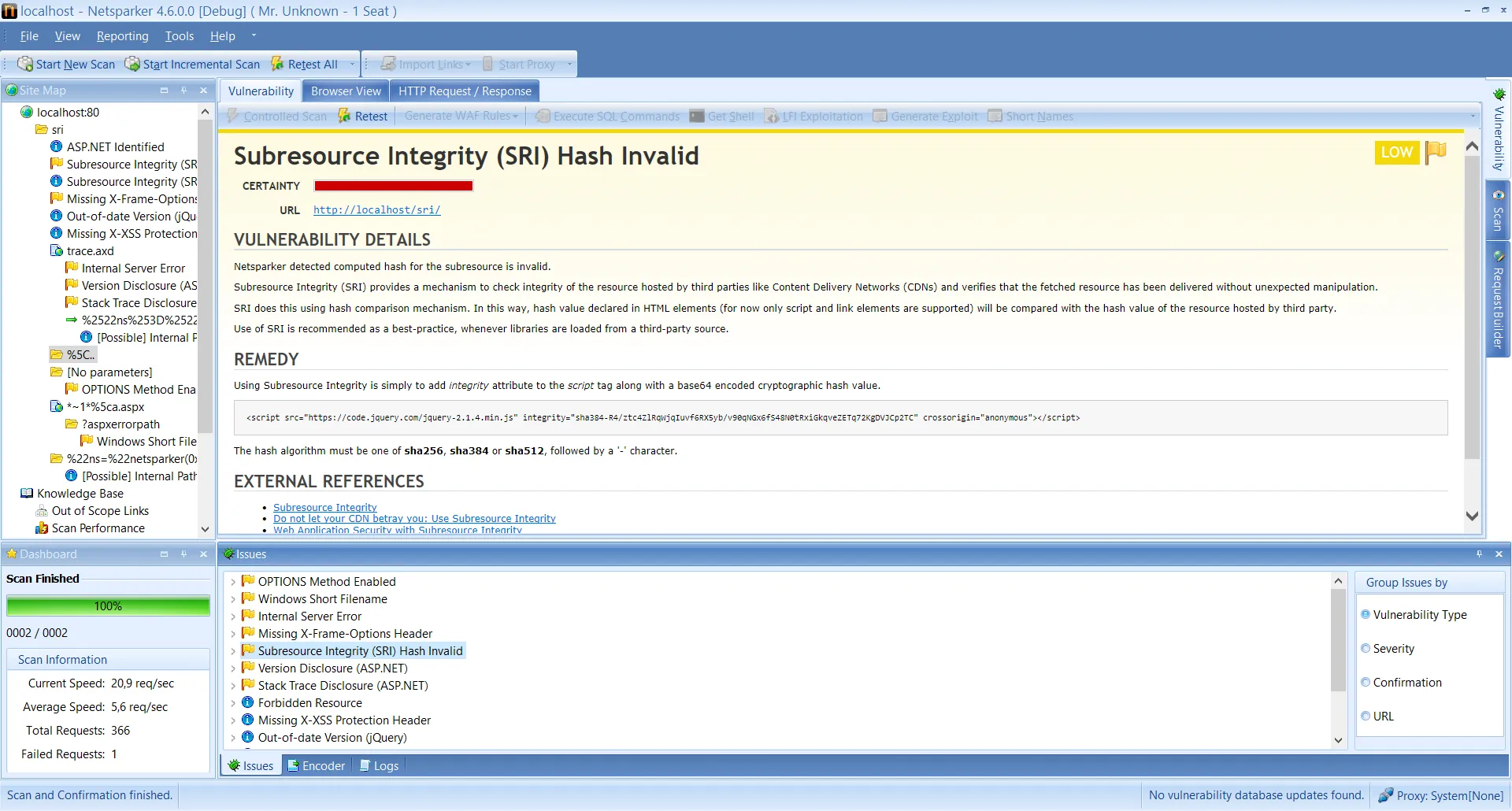Open the Reporting menu

tap(122, 35)
